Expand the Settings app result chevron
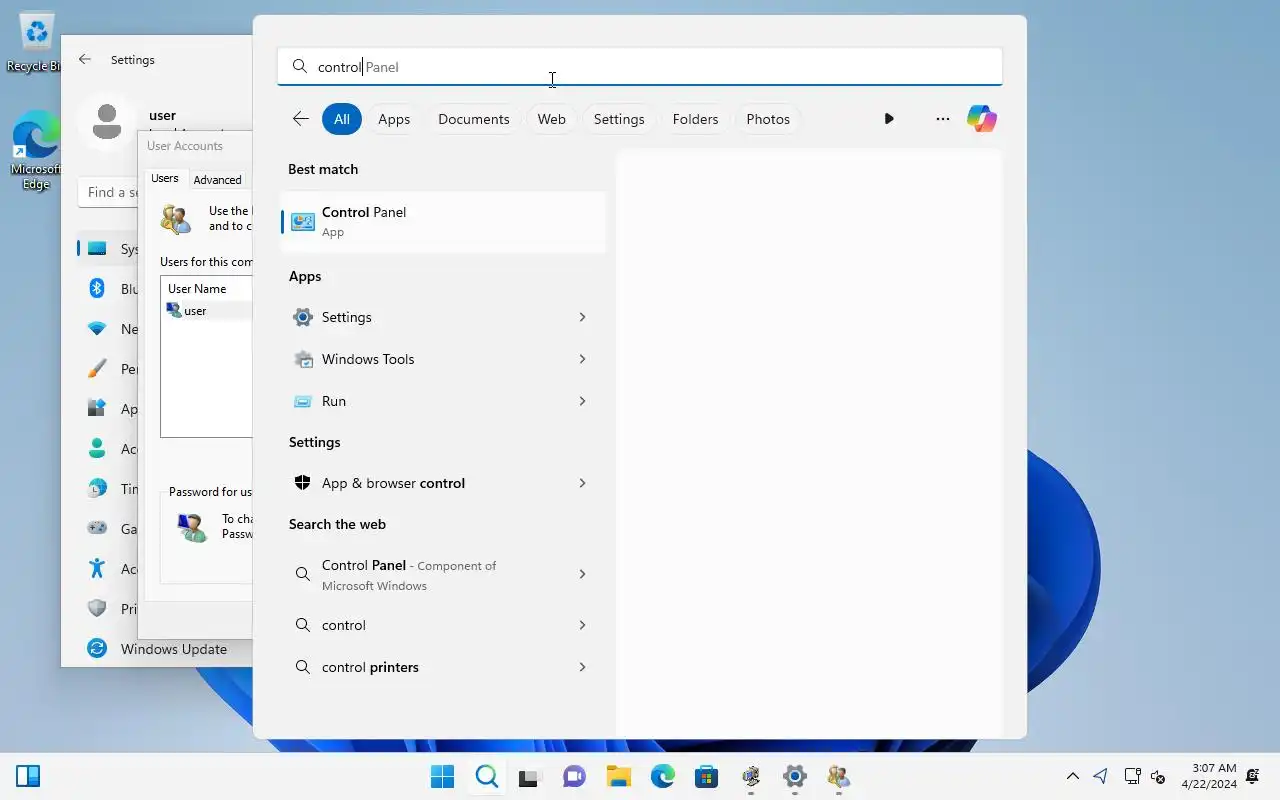 point(582,317)
